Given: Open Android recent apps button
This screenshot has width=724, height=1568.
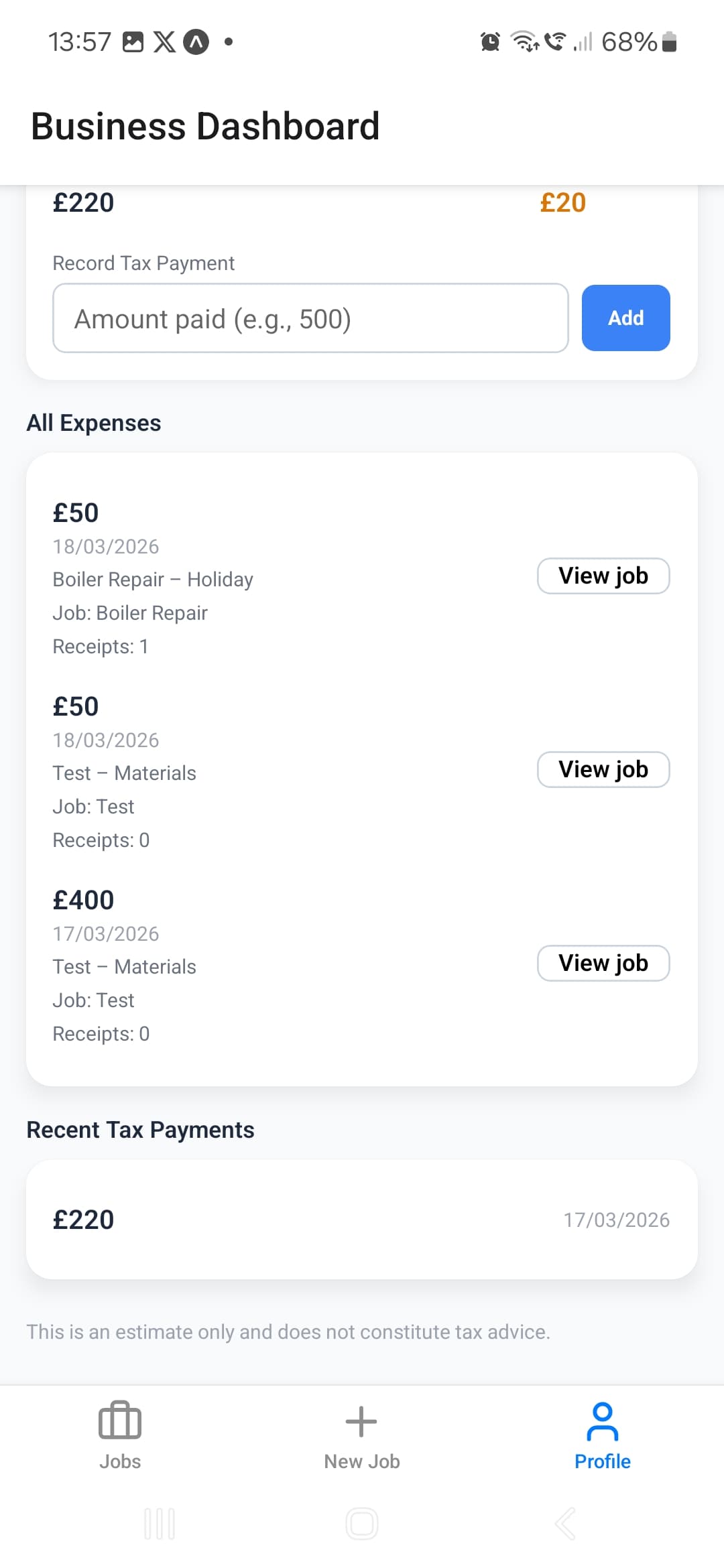Looking at the screenshot, I should pyautogui.click(x=160, y=1524).
